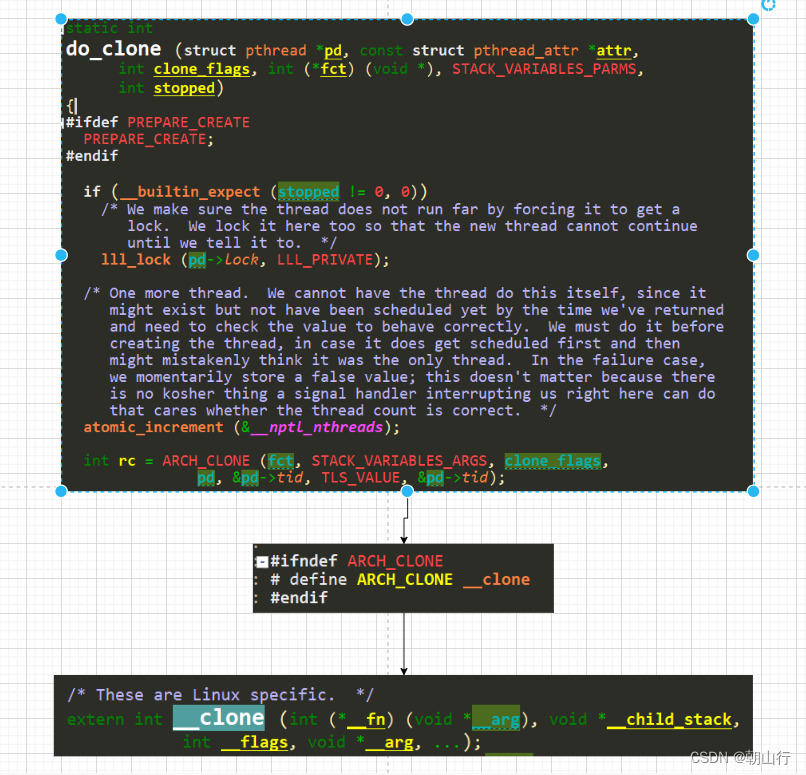Viewport: 806px width, 775px height.
Task: Click the __fn parameter
Action: (366, 719)
